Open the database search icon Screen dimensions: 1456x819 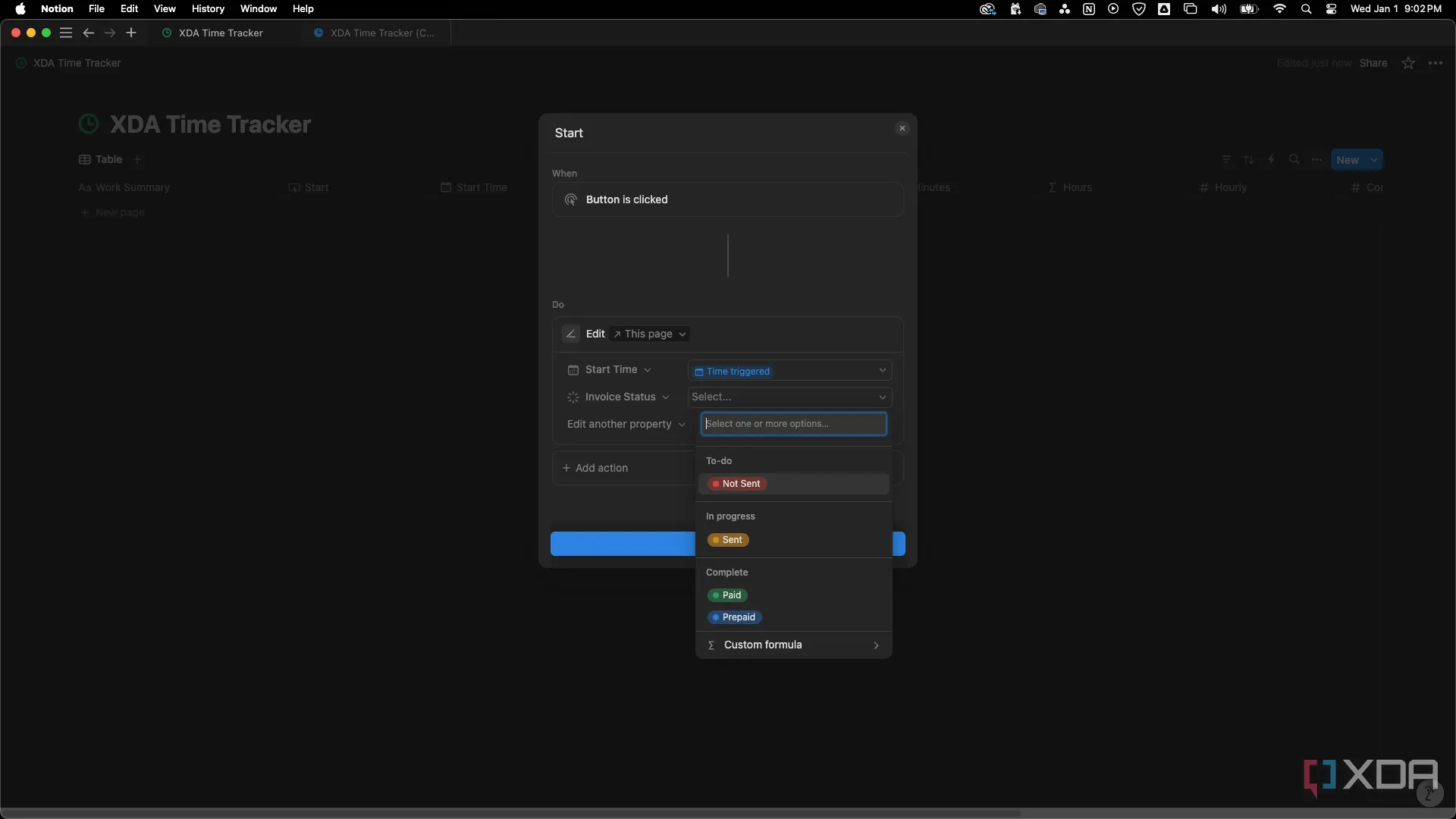tap(1294, 159)
